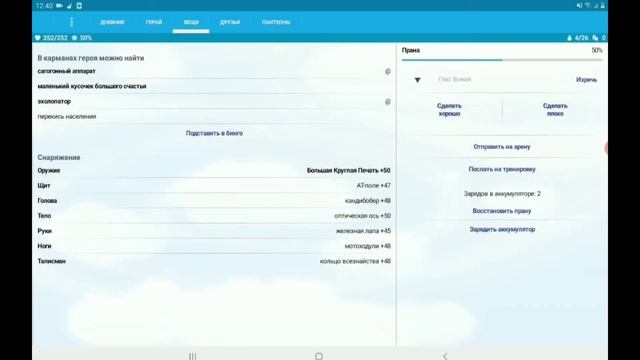Open the Пантеоны tab

click(276, 22)
